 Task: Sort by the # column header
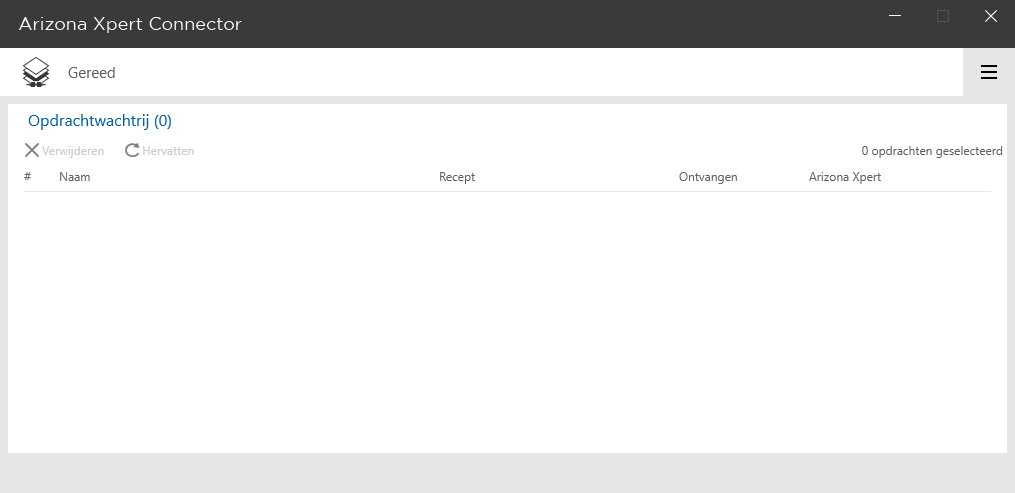pos(27,176)
